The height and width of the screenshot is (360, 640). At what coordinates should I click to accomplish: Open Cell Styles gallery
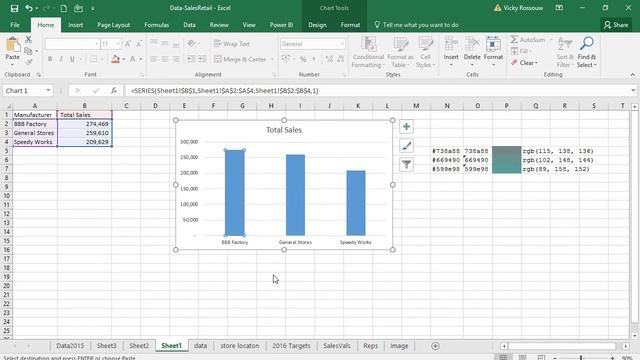click(425, 52)
